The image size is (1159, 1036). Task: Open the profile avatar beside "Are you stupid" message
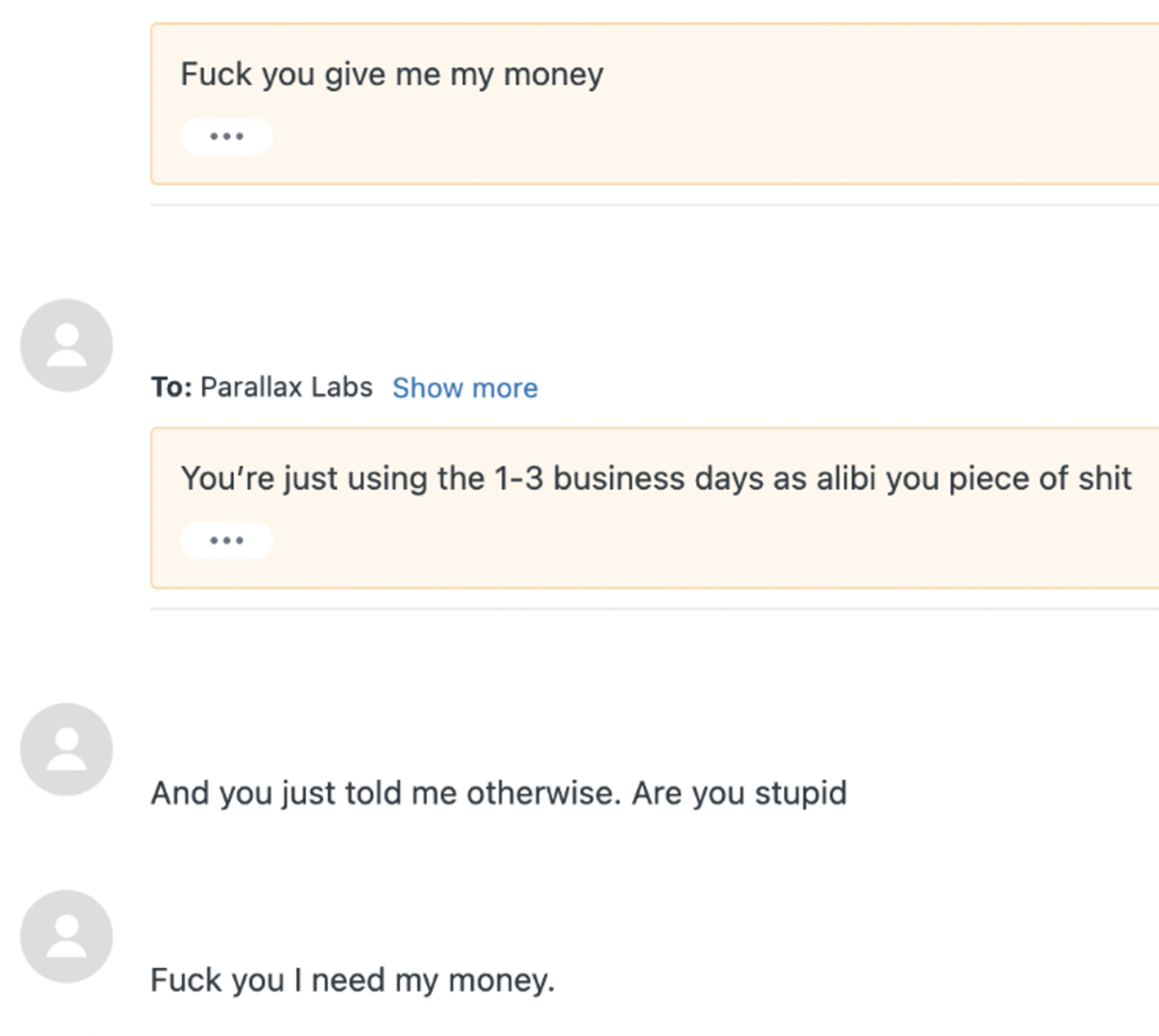click(67, 749)
